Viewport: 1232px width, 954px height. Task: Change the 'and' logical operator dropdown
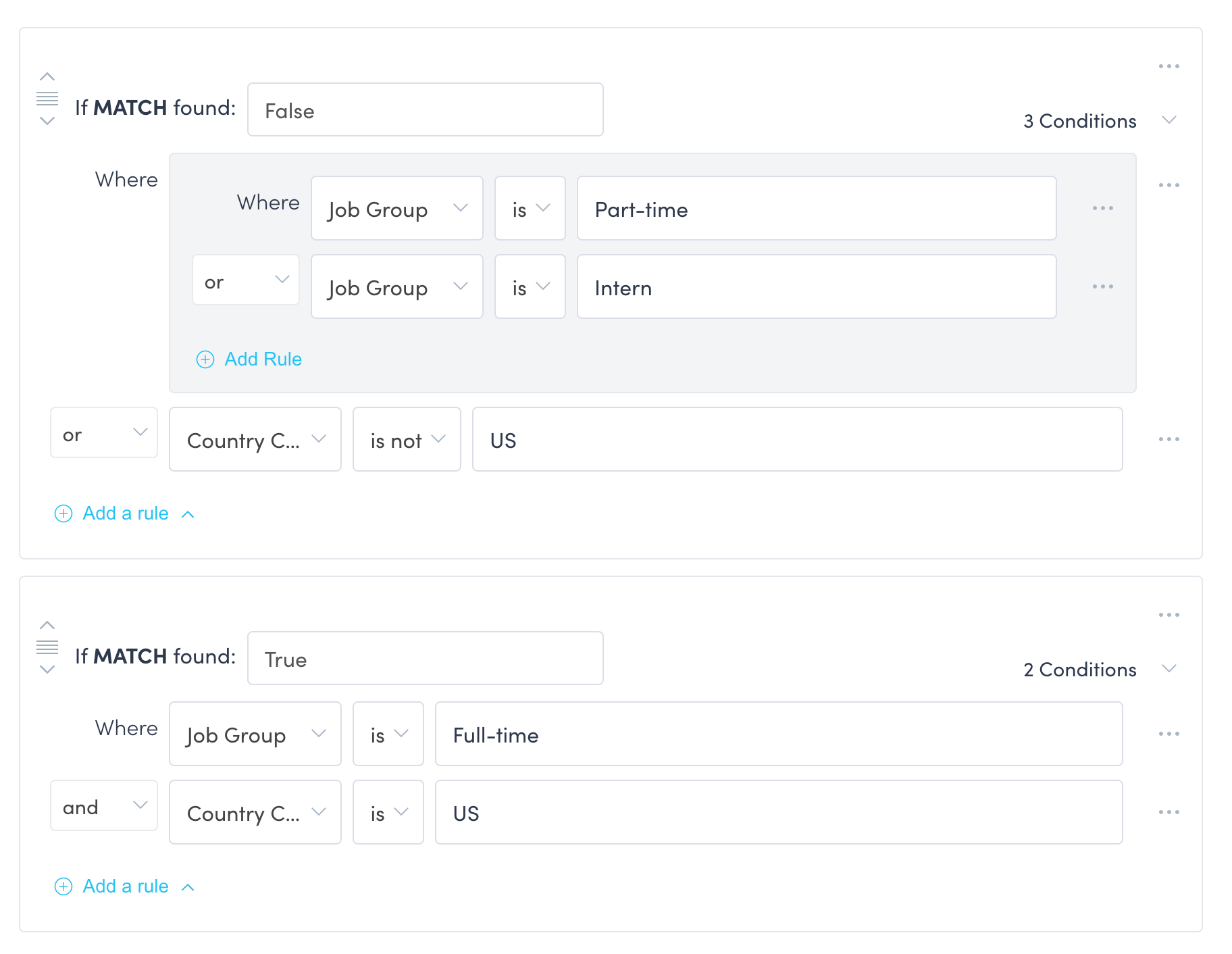click(104, 806)
